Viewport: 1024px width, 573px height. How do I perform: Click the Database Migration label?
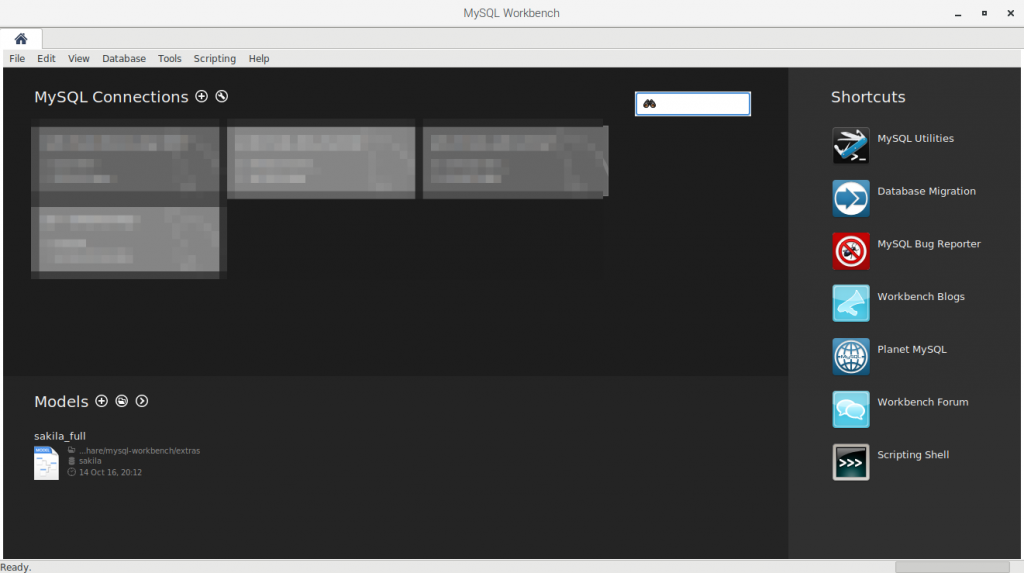[x=926, y=191]
